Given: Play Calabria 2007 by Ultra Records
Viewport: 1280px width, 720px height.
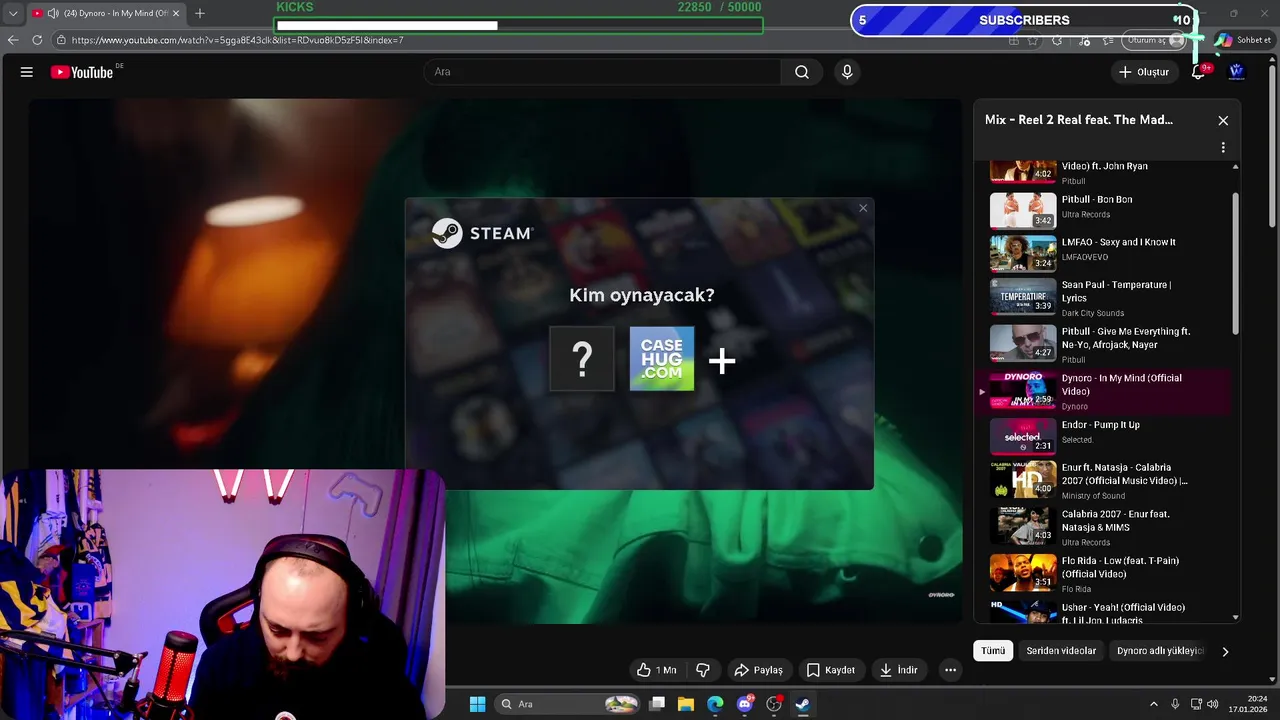Looking at the screenshot, I should point(1108,526).
